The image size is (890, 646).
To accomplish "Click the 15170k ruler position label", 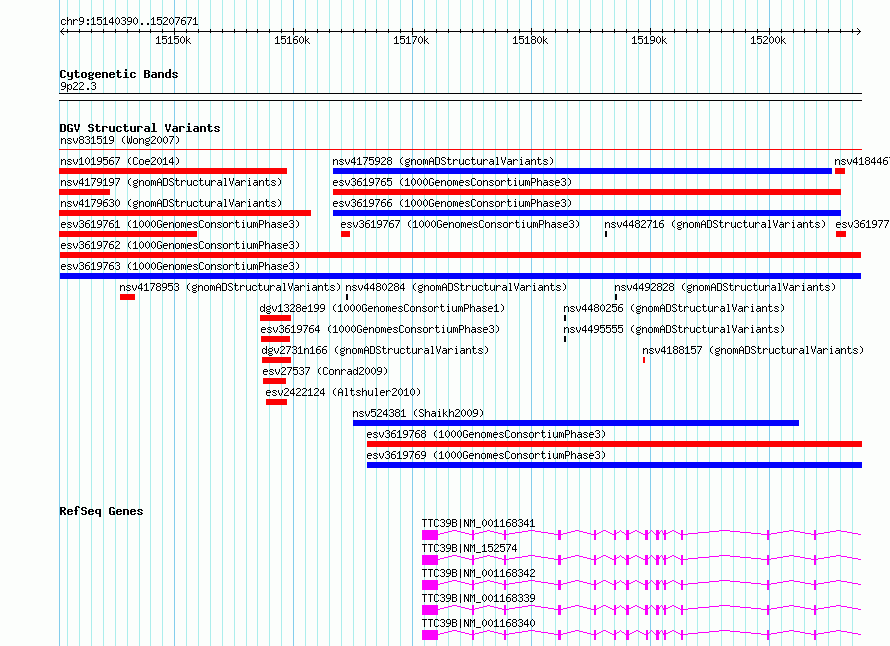I will (412, 40).
